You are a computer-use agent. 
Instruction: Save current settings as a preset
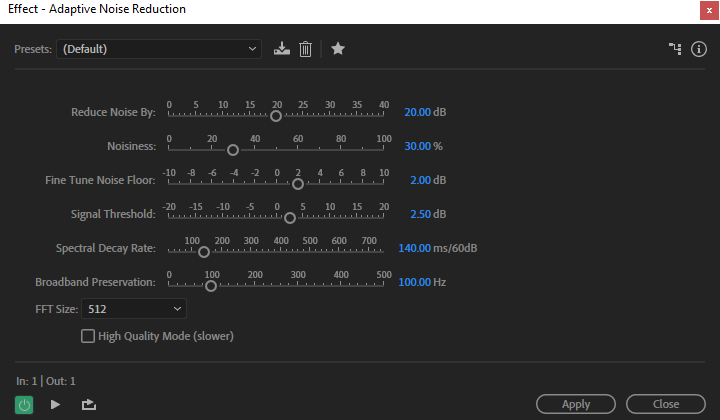[282, 48]
